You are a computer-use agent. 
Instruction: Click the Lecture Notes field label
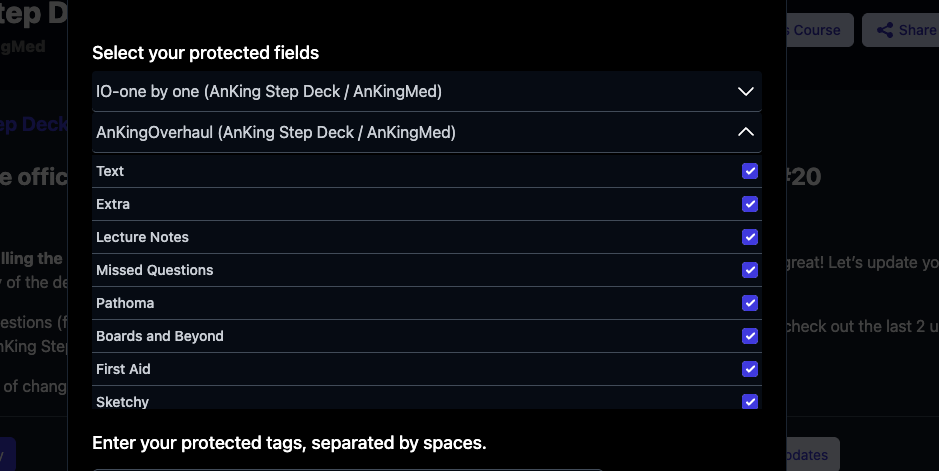tap(142, 237)
